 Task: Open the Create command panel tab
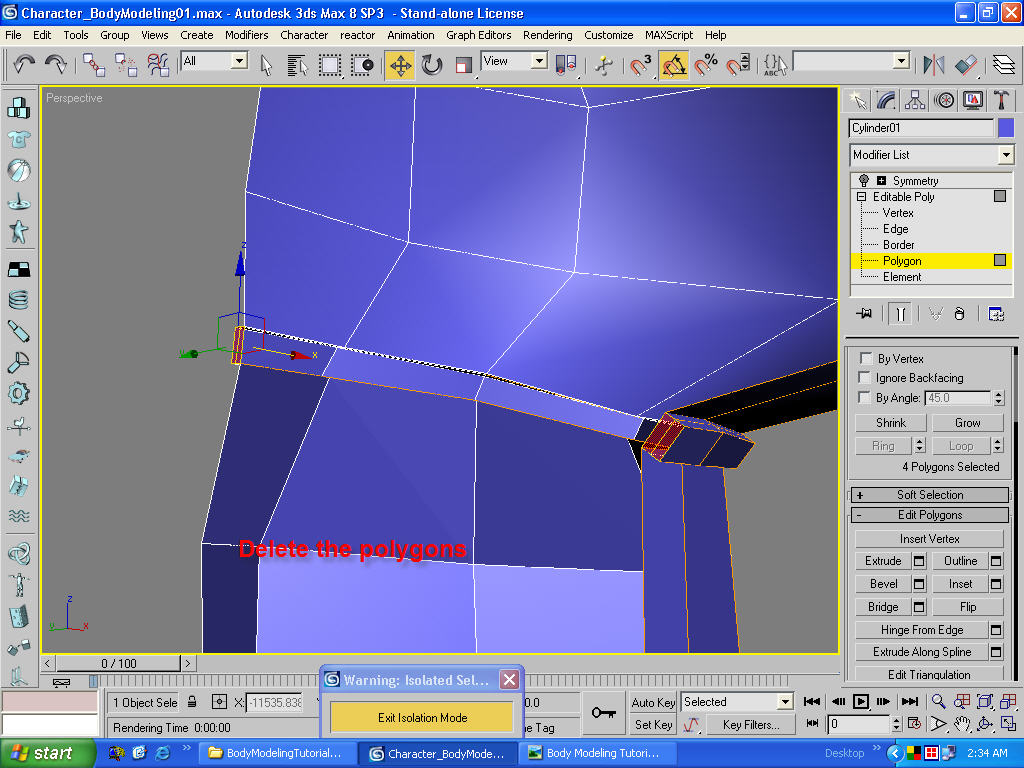tap(857, 100)
